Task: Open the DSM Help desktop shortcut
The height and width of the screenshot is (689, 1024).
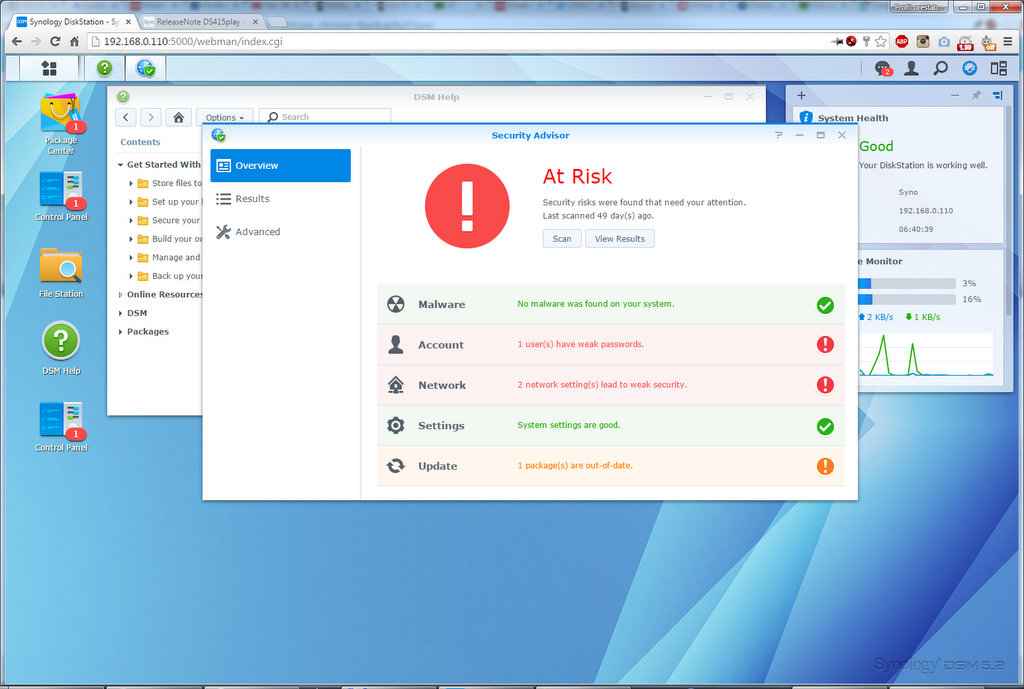Action: [61, 349]
